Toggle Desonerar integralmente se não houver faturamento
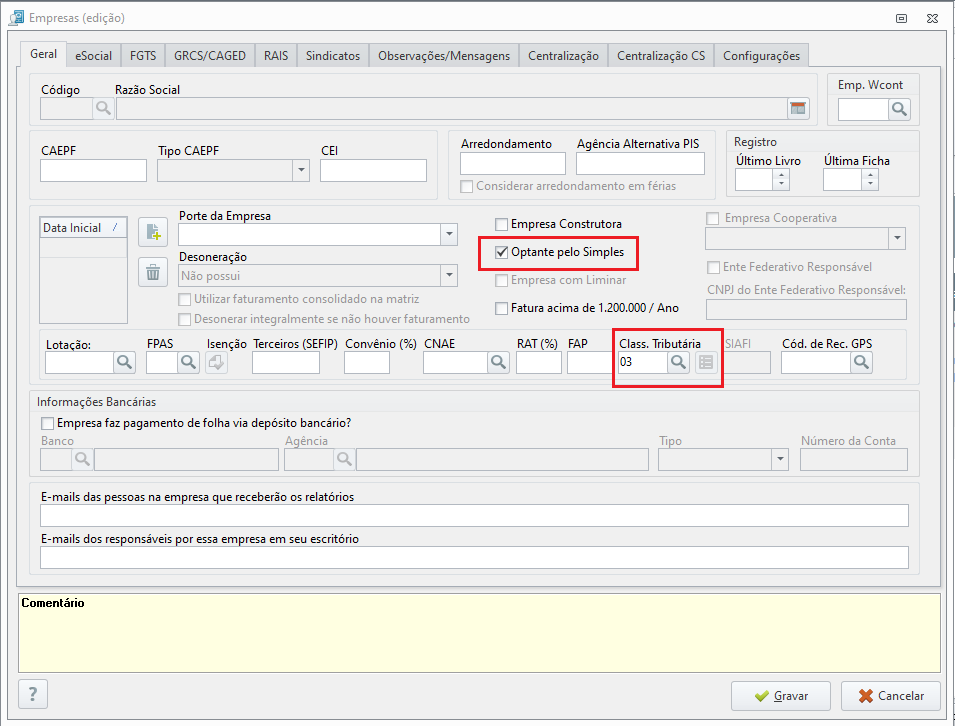Viewport: 955px width, 726px height. click(184, 319)
